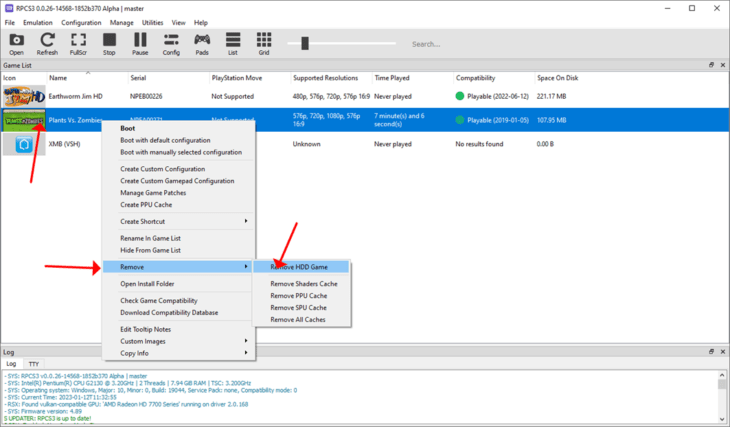
Task: Click Playable (2022-06-12) compatibility cell
Action: tap(492, 96)
